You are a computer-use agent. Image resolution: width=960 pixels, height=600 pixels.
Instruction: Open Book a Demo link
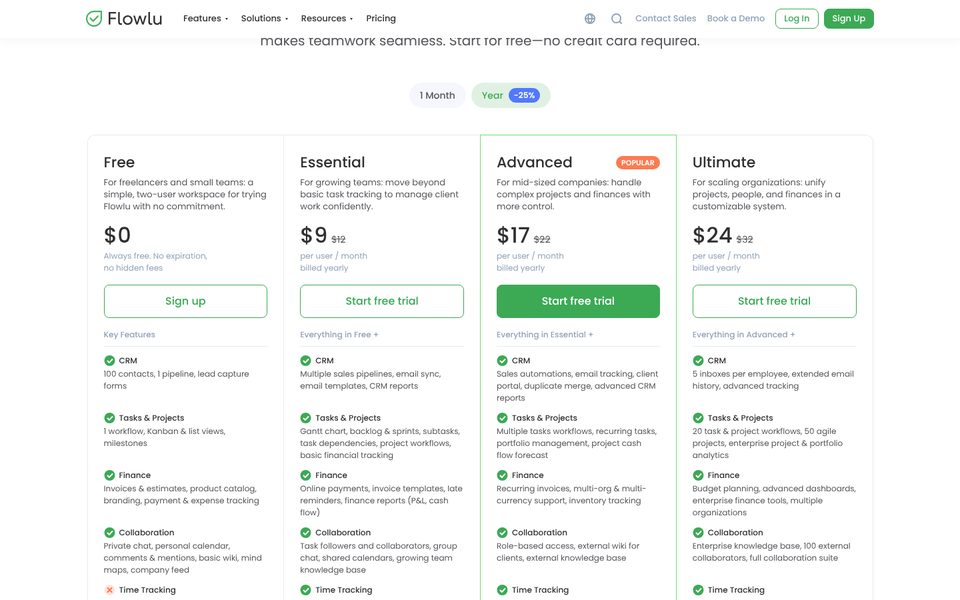(735, 18)
